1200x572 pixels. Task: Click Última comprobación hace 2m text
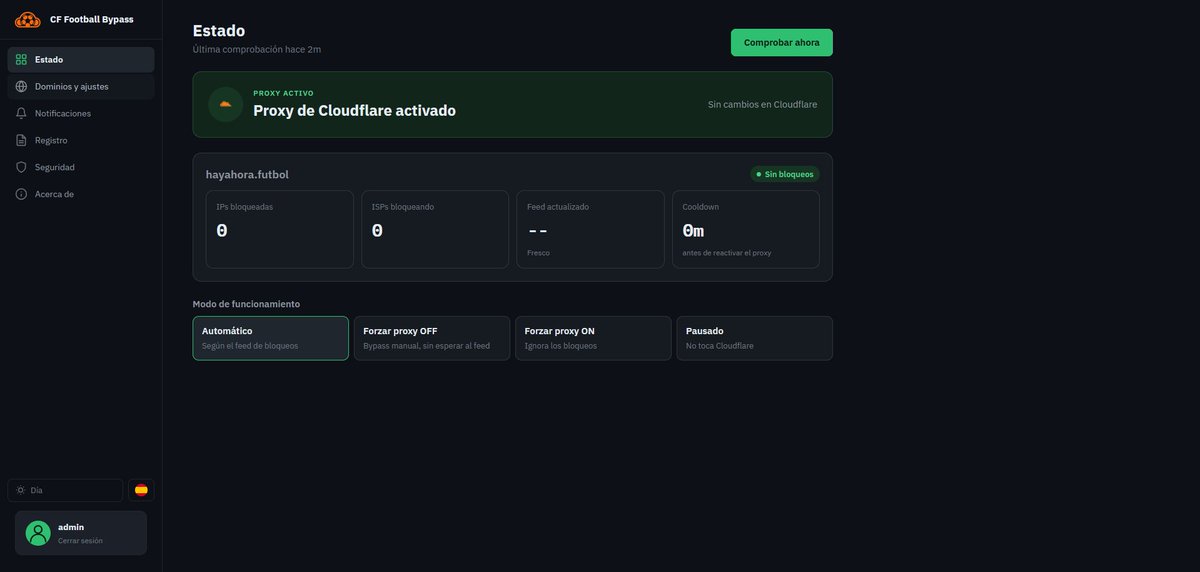pos(257,49)
